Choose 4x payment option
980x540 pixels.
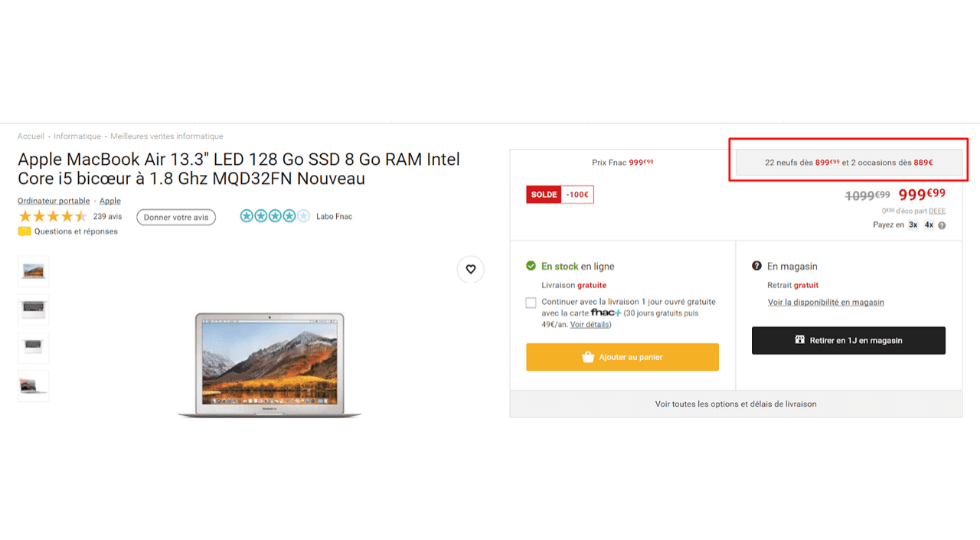pyautogui.click(x=929, y=225)
